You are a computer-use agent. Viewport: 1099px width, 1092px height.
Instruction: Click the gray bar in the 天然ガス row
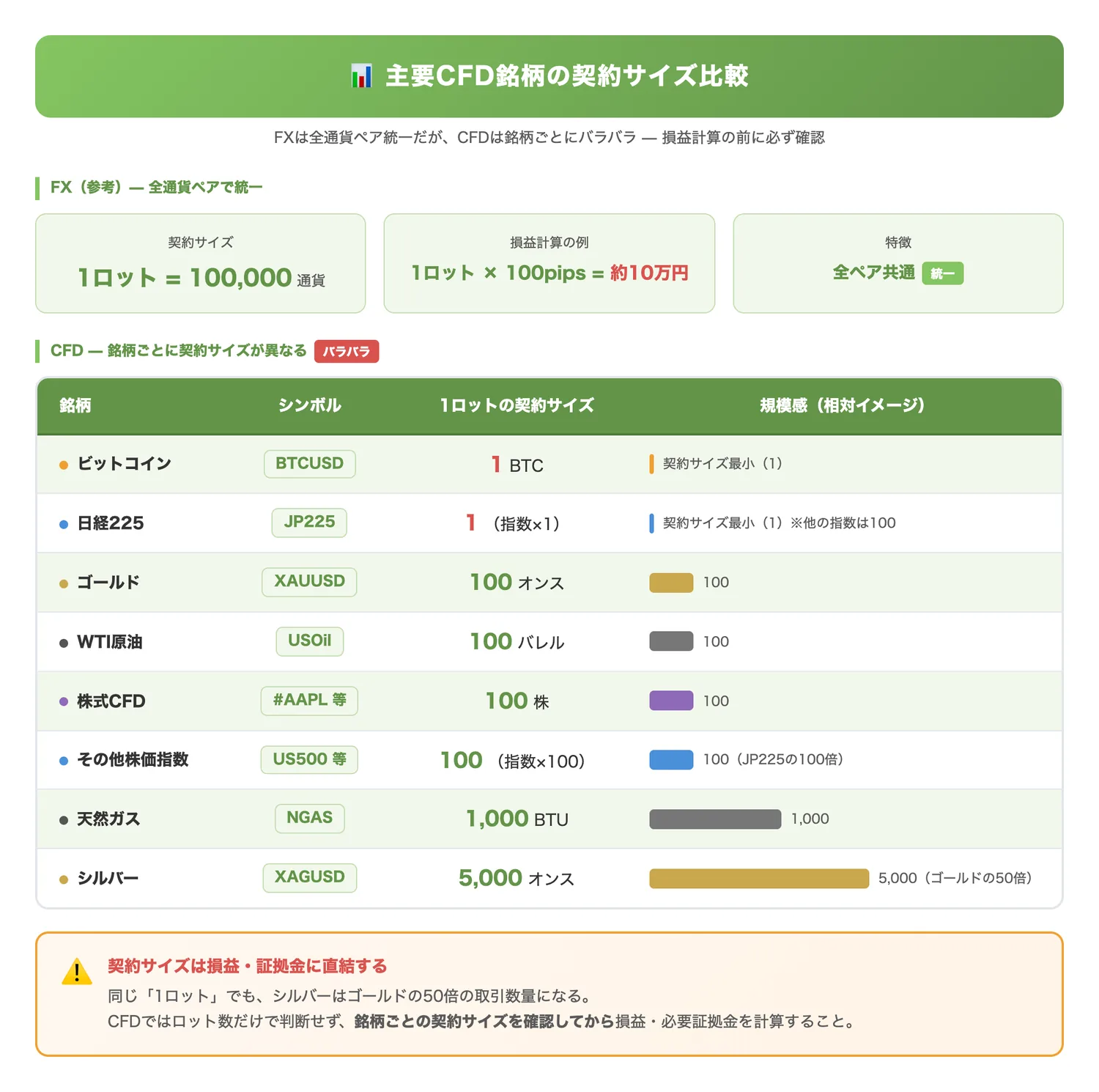(x=715, y=819)
